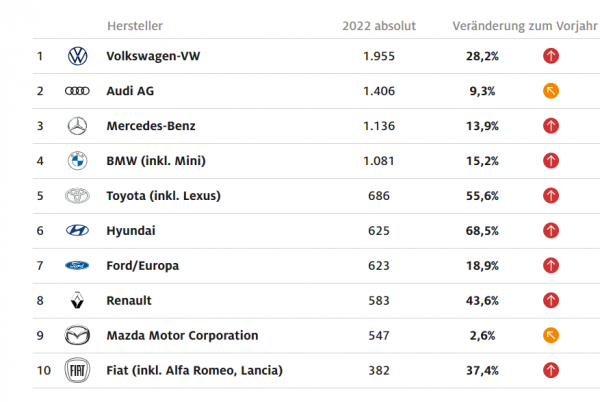This screenshot has width=600, height=402.
Task: Click the Mazda logo icon
Action: 77,336
